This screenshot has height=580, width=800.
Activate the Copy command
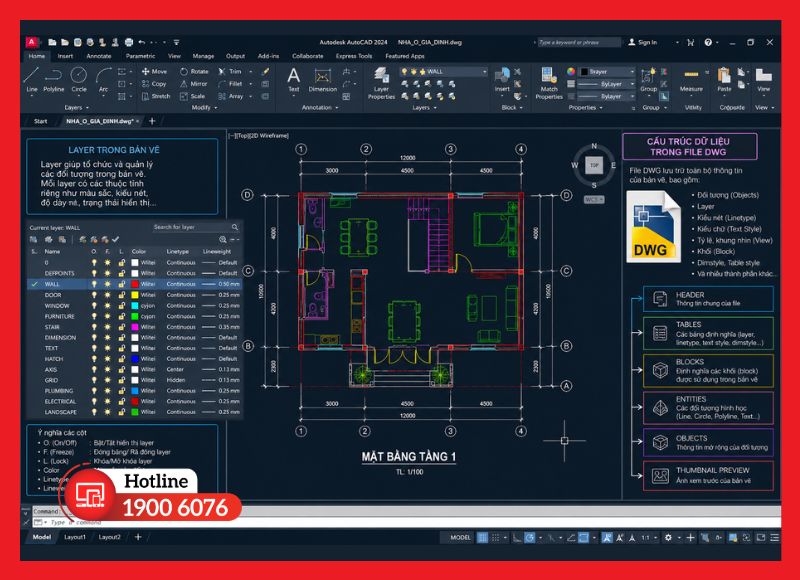154,84
